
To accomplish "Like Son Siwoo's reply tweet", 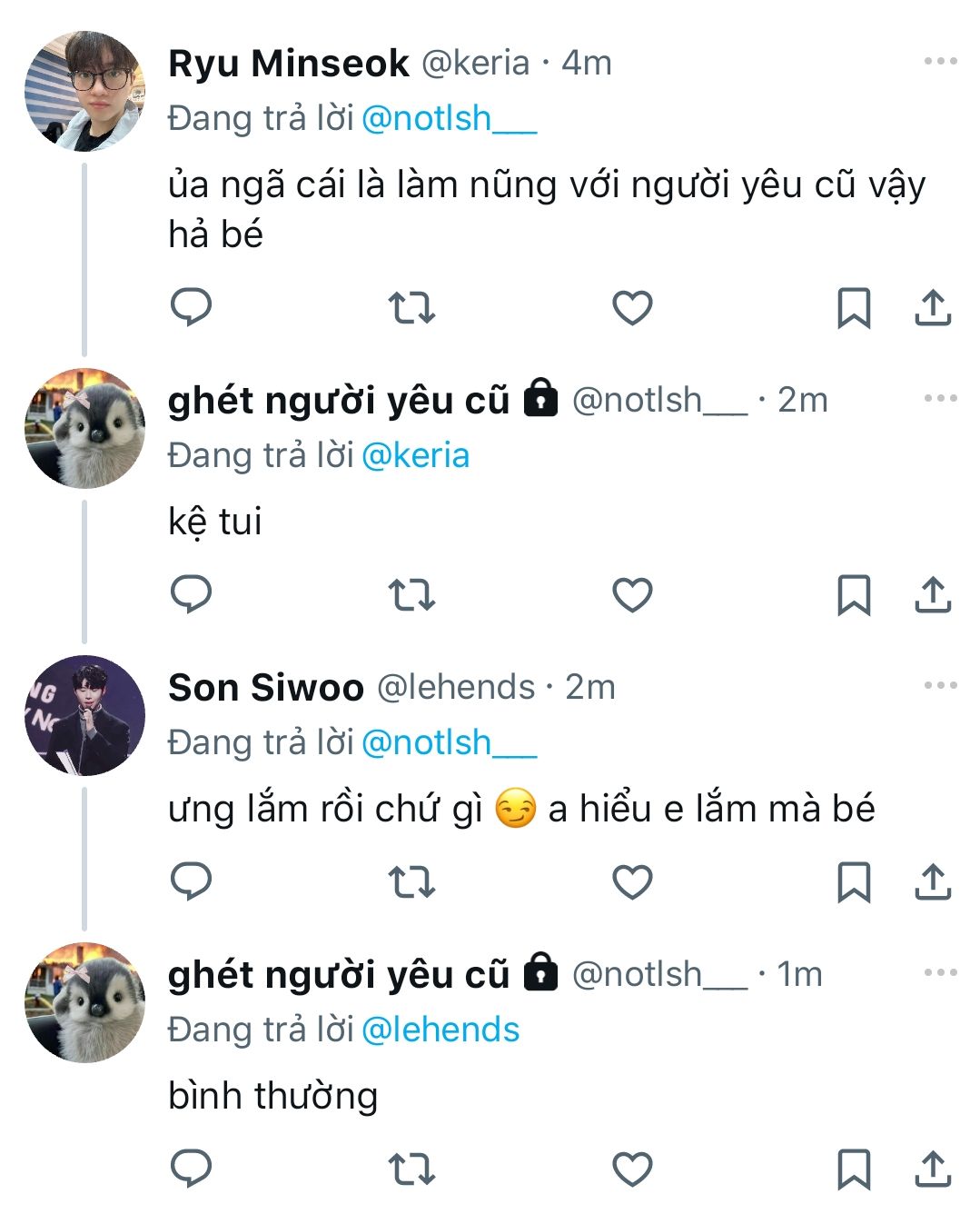I will [x=632, y=882].
